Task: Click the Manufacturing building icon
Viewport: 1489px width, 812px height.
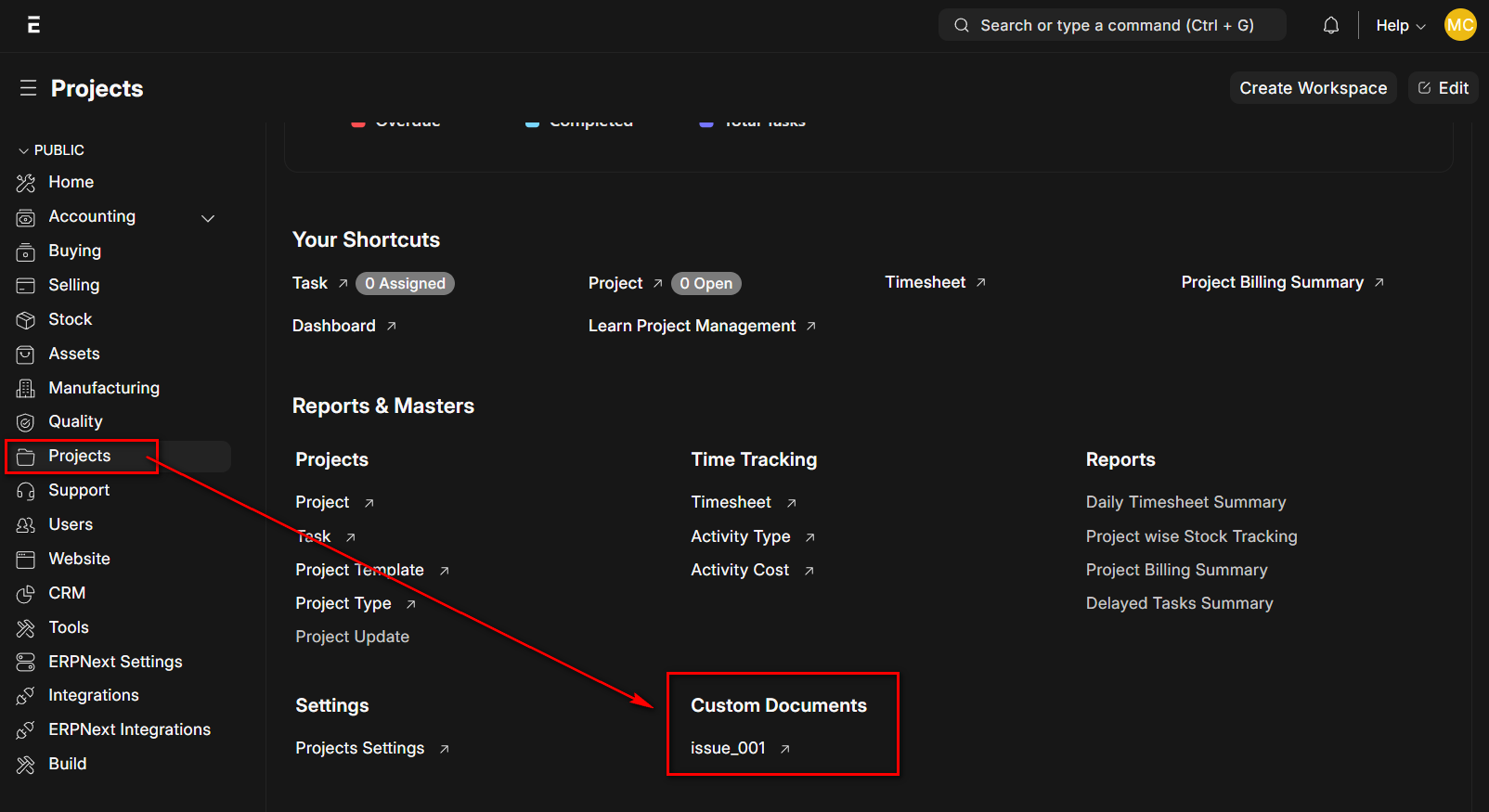Action: (x=26, y=389)
